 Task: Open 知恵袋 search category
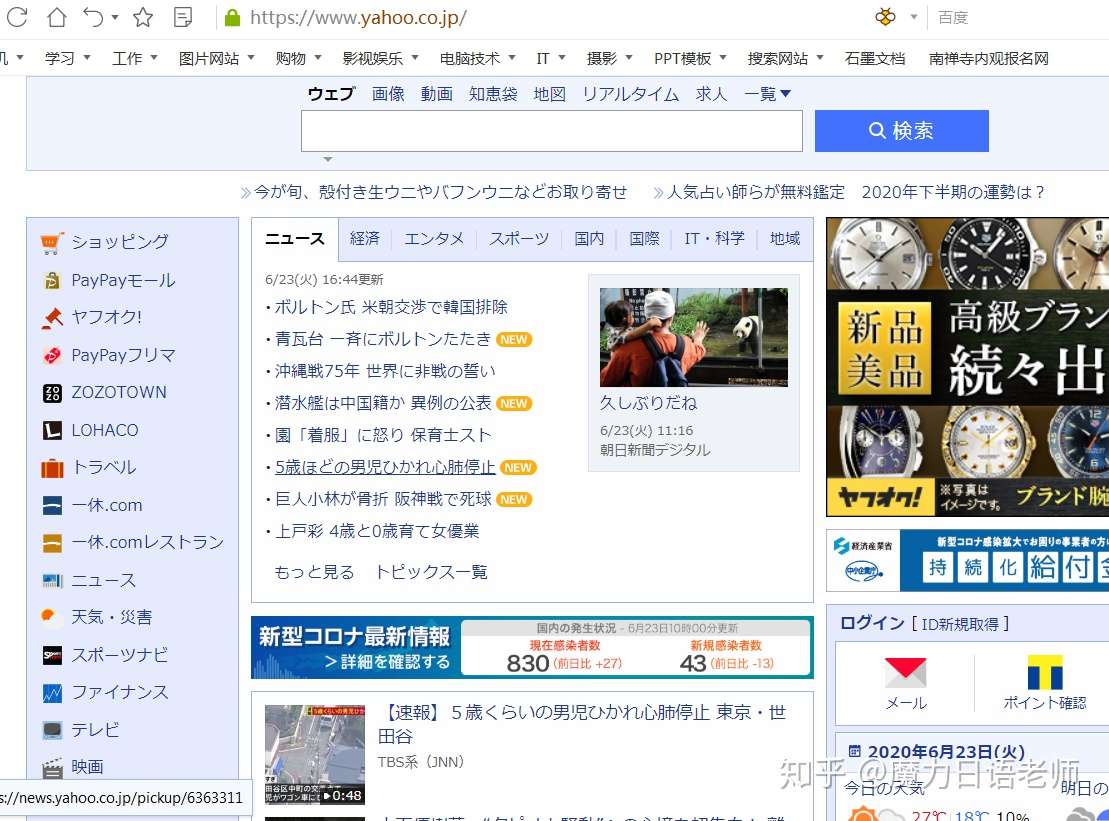coord(493,94)
